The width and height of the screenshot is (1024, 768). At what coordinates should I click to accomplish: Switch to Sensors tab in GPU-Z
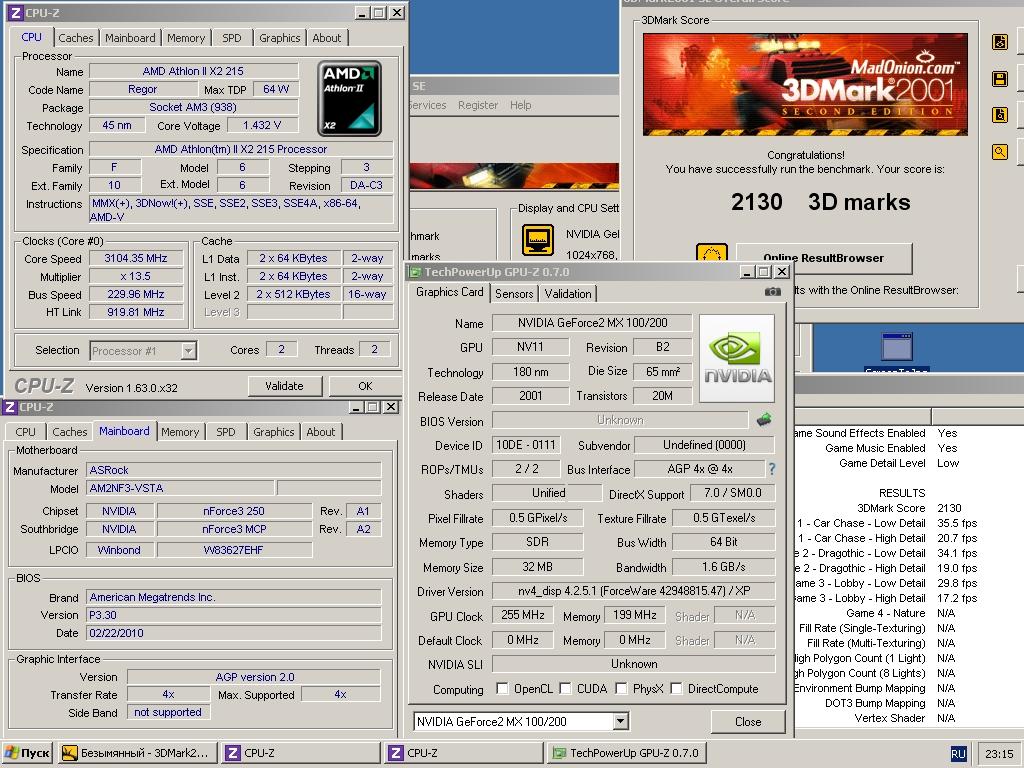tap(514, 294)
